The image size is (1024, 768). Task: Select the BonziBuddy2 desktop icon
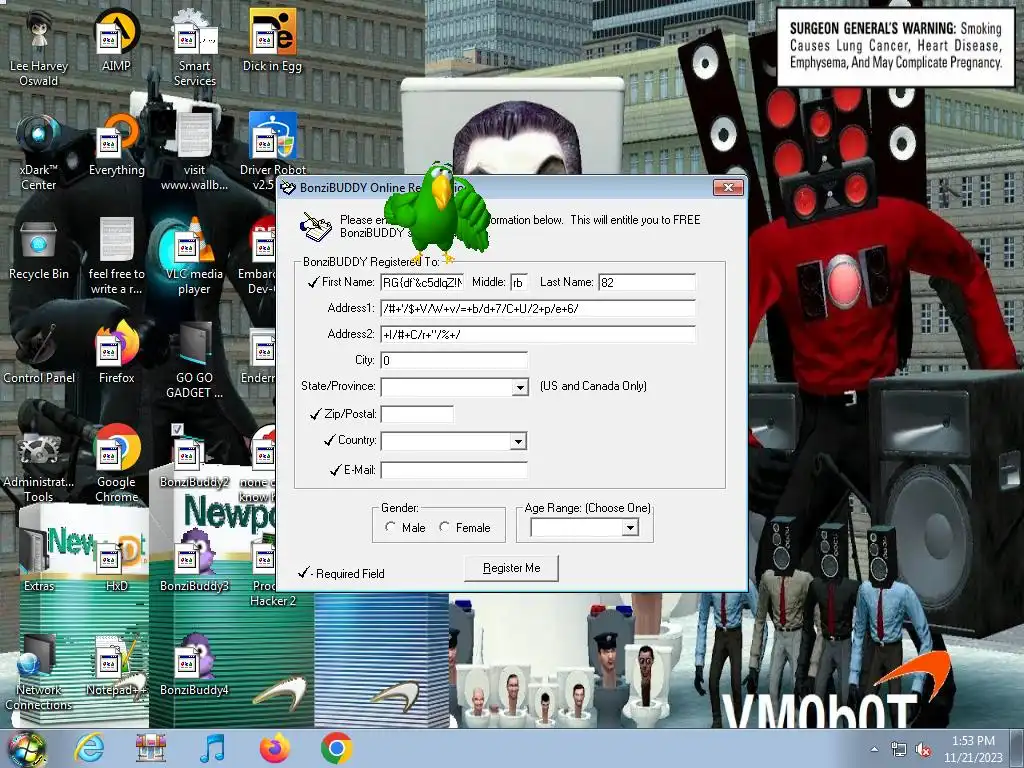pyautogui.click(x=195, y=456)
